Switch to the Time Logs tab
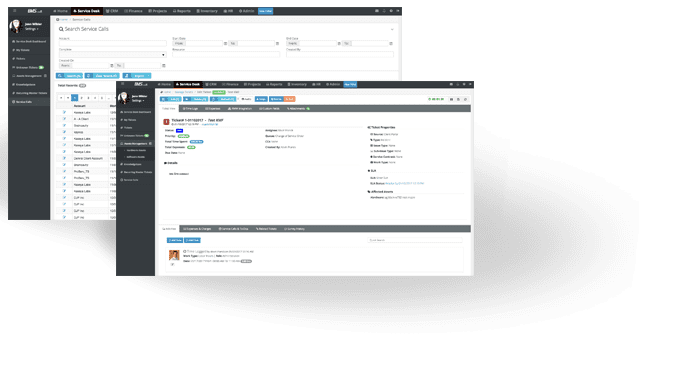Viewport: 682px width, 382px height. click(190, 108)
